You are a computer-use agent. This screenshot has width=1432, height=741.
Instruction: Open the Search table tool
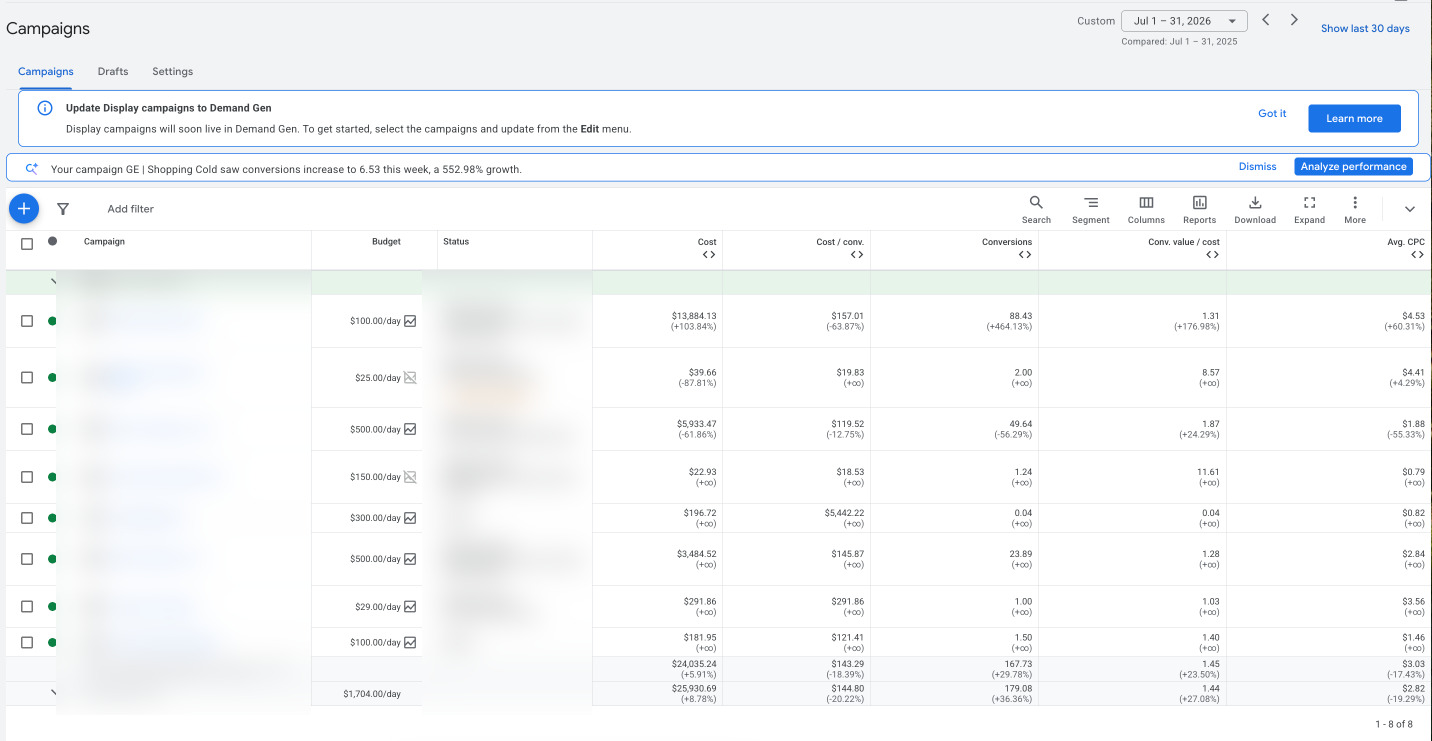[1036, 210]
